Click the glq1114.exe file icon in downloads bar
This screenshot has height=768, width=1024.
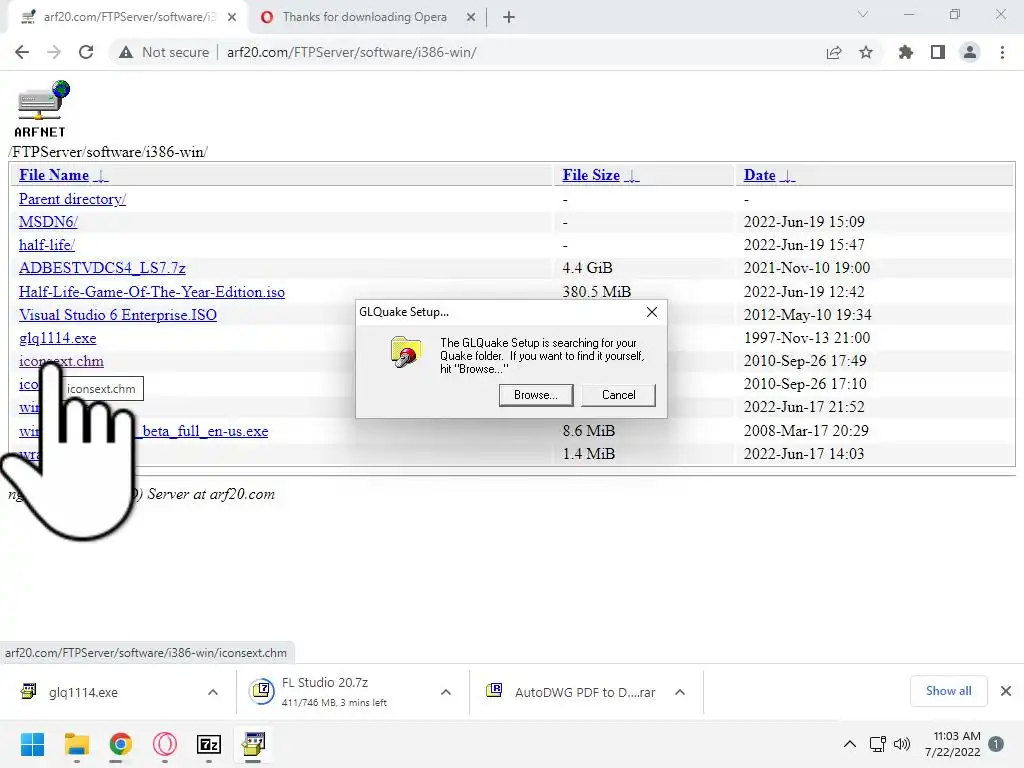pos(29,691)
